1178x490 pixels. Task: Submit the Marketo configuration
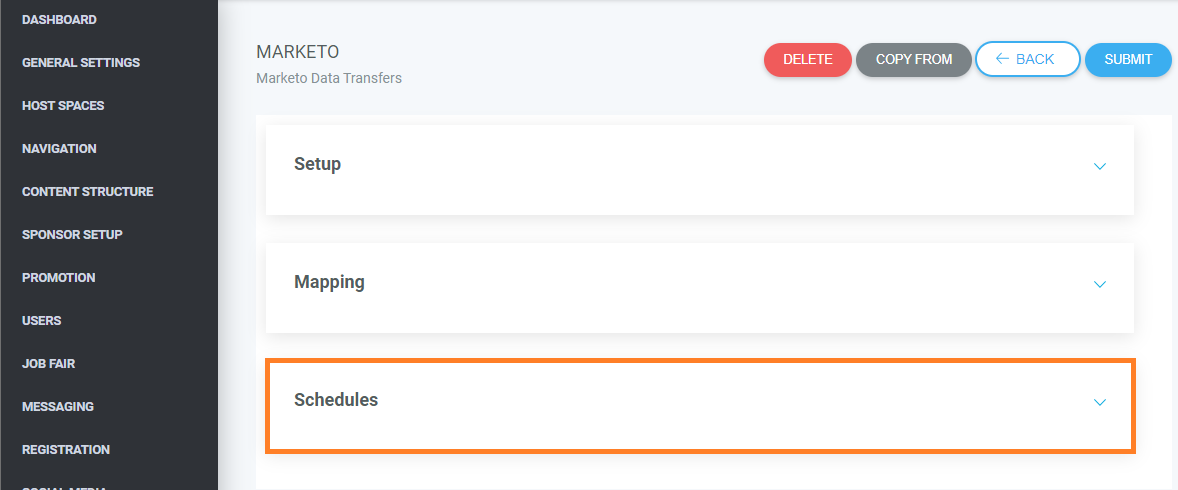(1128, 59)
